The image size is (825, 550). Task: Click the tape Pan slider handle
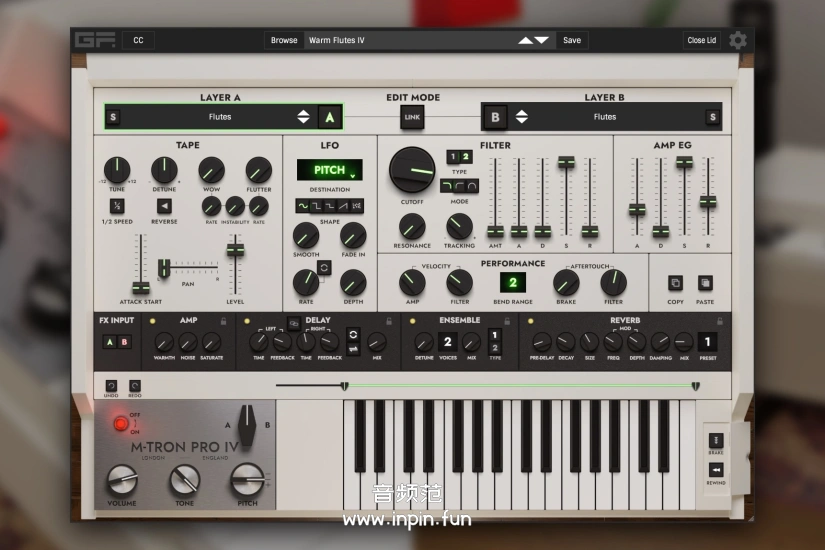coord(164,268)
